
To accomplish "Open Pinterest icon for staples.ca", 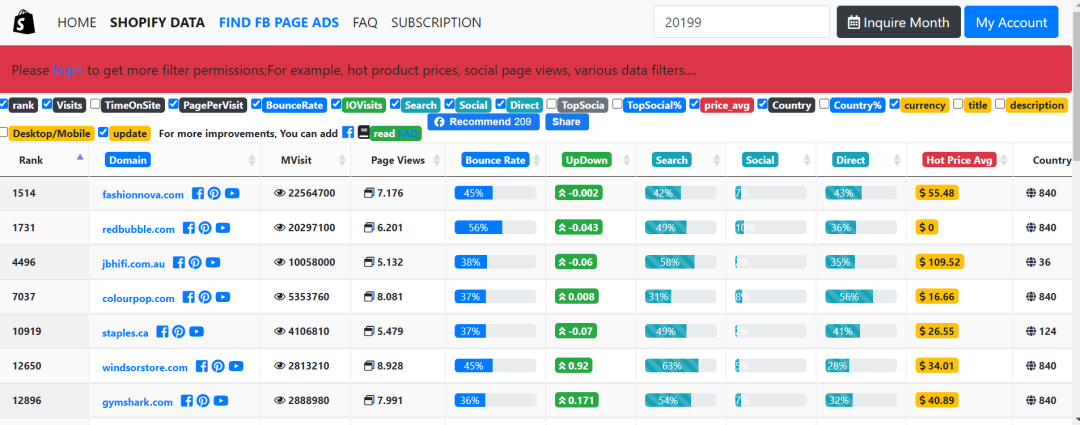I will pyautogui.click(x=178, y=331).
